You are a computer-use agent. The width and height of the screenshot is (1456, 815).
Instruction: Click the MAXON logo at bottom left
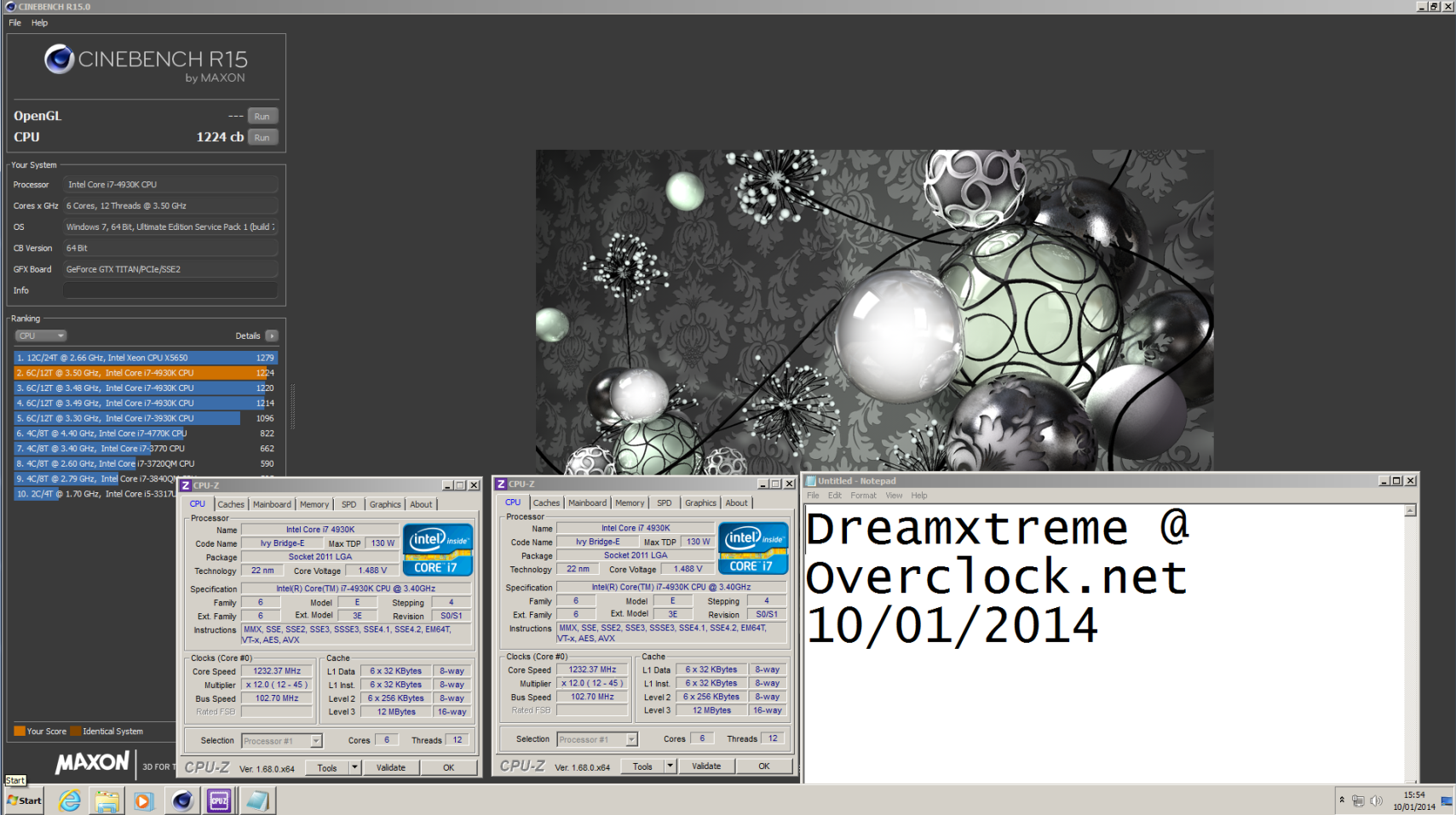tap(92, 762)
